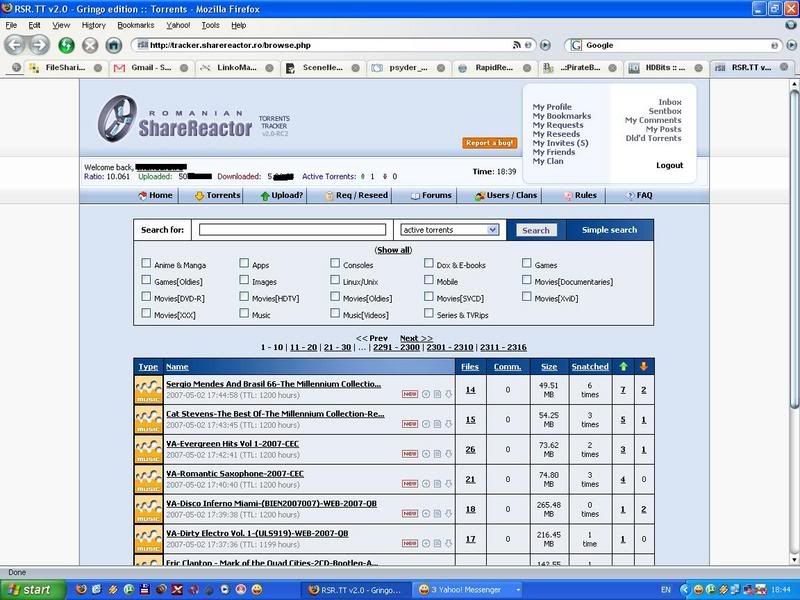Click the plus circle icon on Cat Stevens row
The image size is (800, 600).
(426, 424)
